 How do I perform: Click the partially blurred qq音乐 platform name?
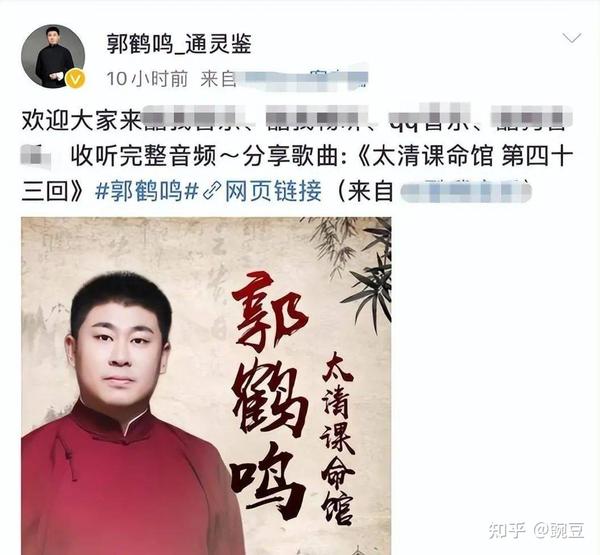(430, 120)
